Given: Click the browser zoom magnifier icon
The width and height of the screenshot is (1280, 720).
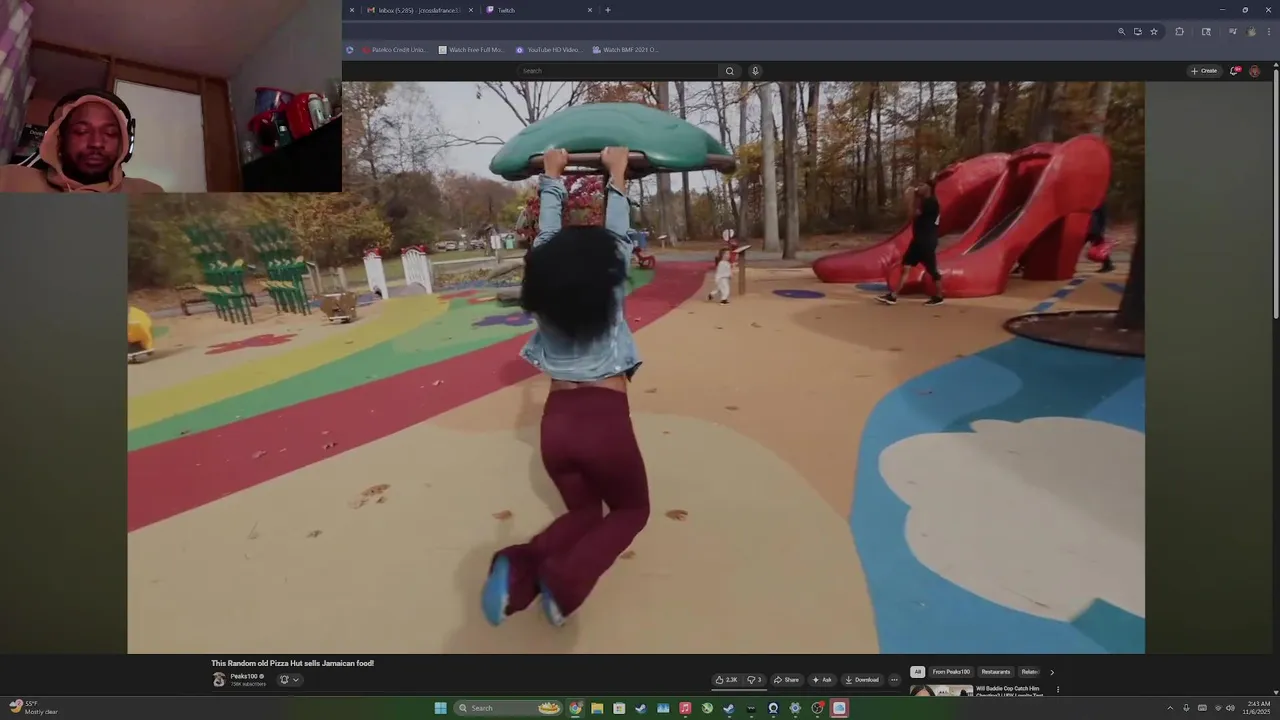Looking at the screenshot, I should (x=1122, y=31).
